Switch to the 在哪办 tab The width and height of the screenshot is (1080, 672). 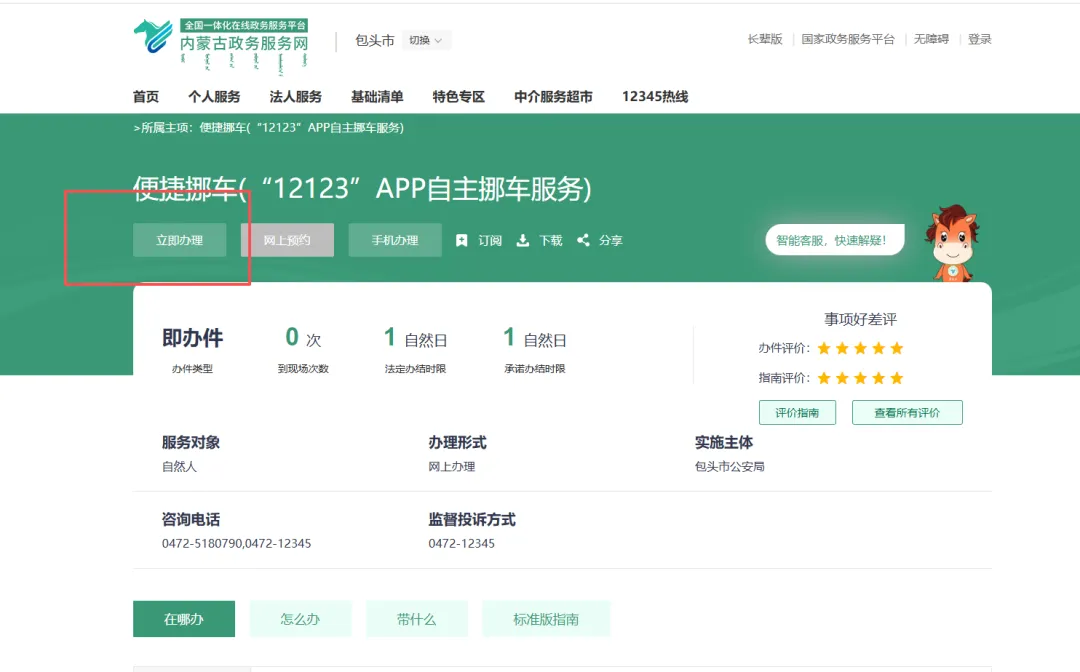[184, 619]
